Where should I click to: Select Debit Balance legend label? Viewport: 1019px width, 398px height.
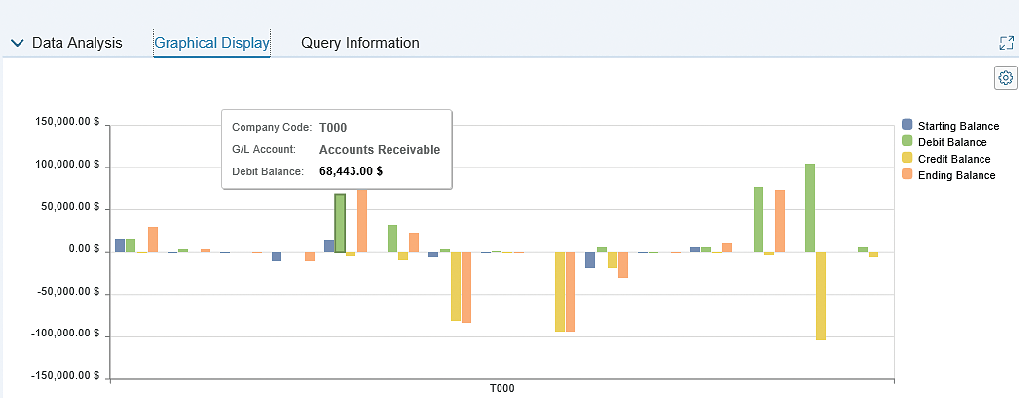(x=952, y=142)
